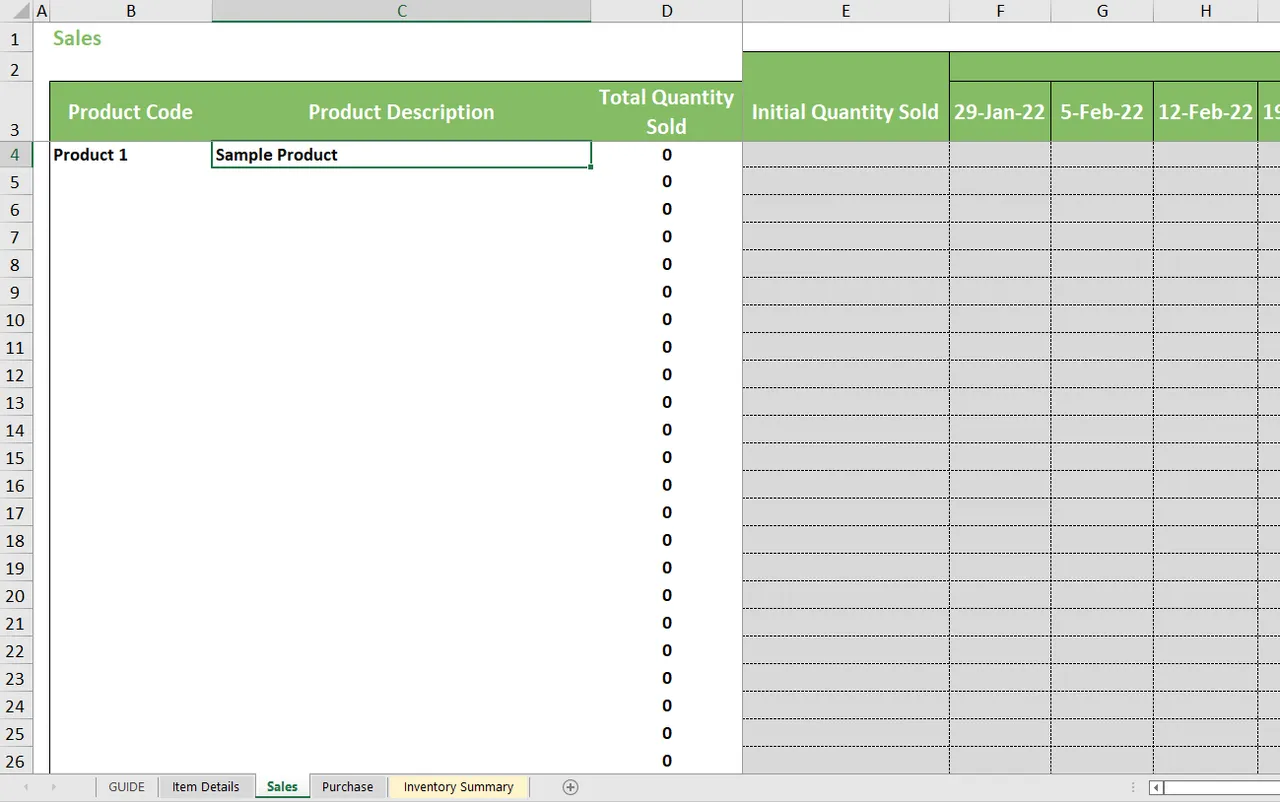Click the fill handle of the selected cell
Viewport: 1280px width, 802px height.
pyautogui.click(x=591, y=167)
